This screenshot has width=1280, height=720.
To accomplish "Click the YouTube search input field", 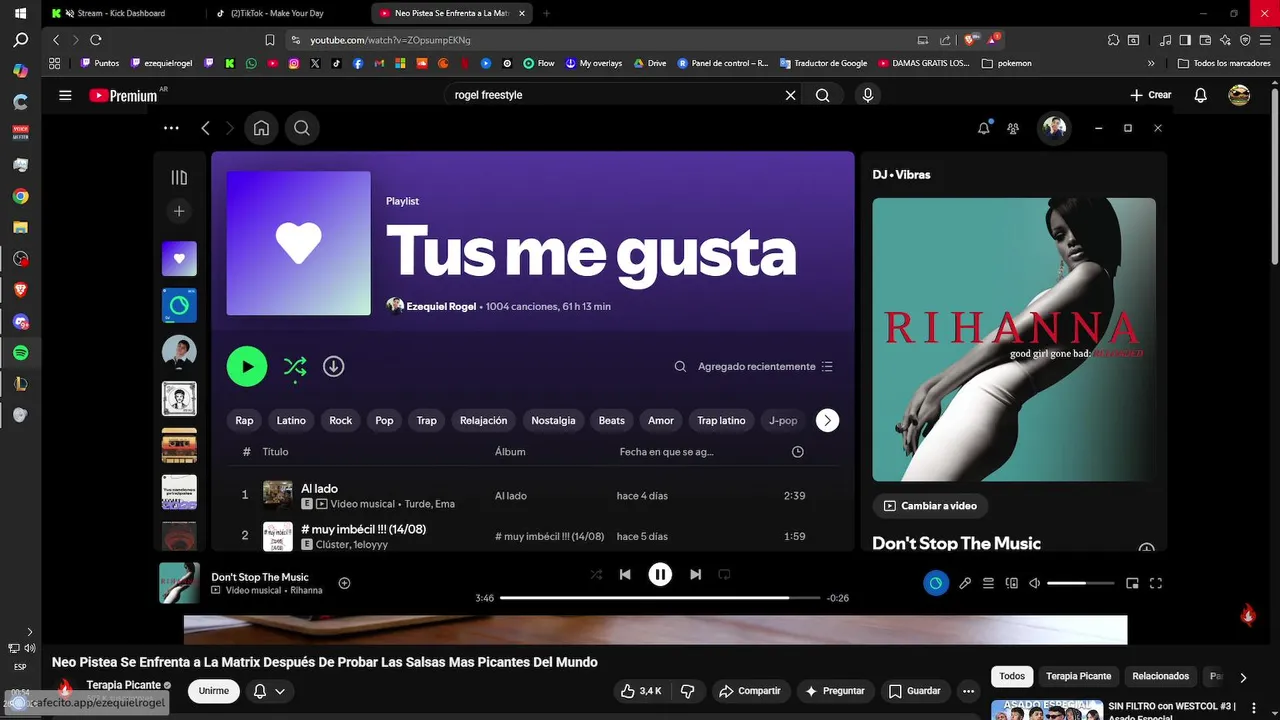I will 615,95.
